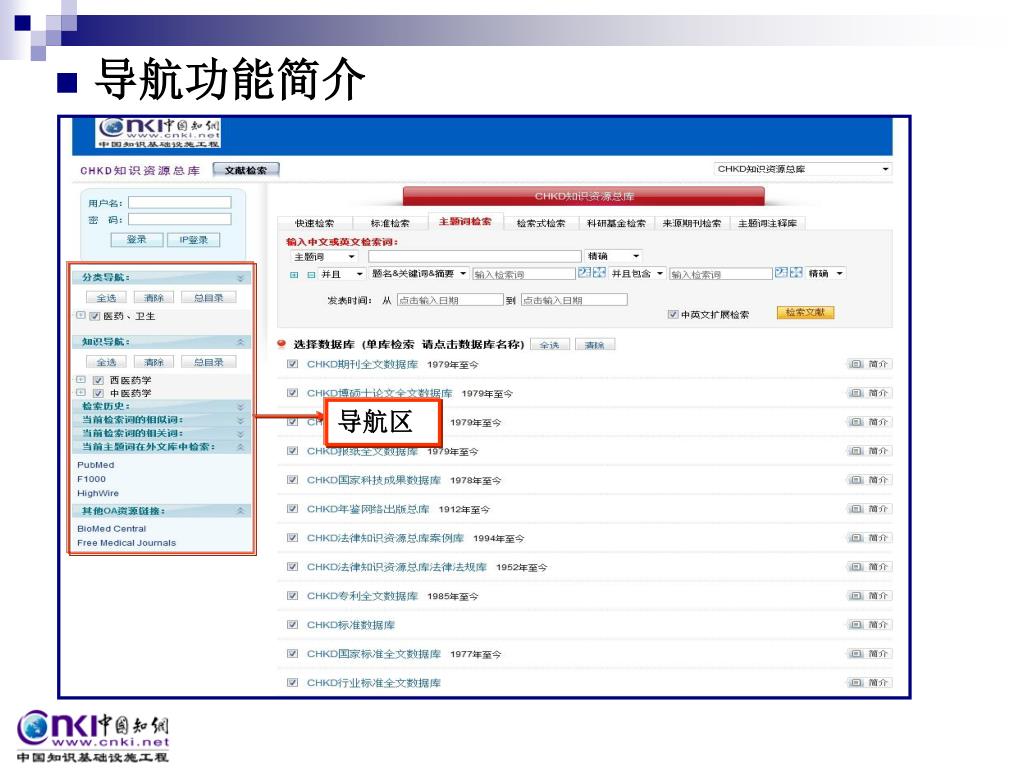Open 简介 for CHKD法律知识资源总库案例库
The image size is (1024, 768).
870,538
